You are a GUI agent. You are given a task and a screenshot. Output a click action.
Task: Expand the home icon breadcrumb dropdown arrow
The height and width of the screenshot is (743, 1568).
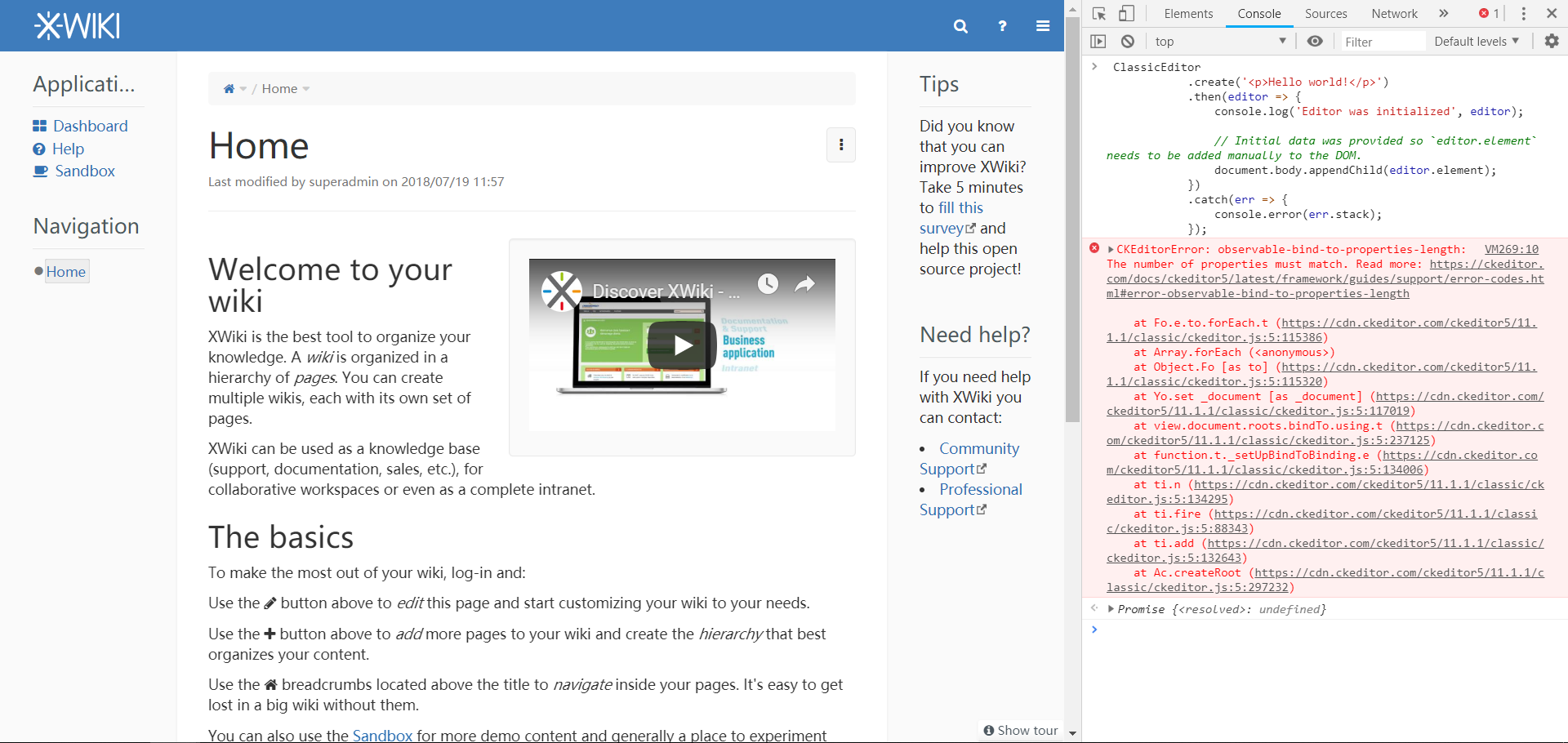pos(243,89)
